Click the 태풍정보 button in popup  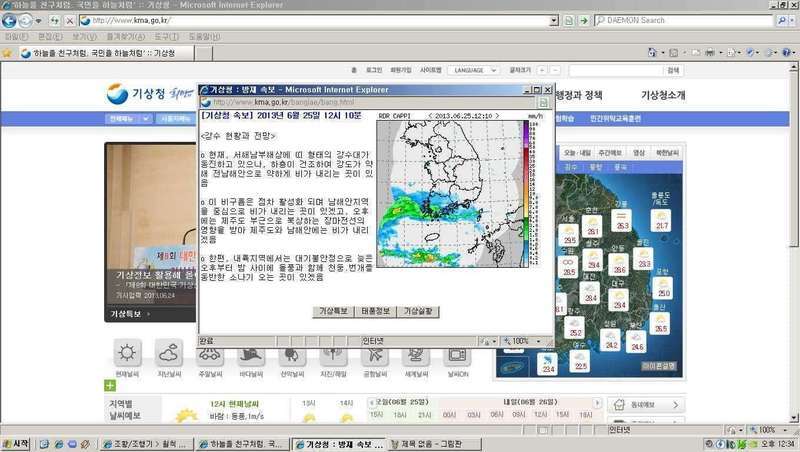pos(376,311)
